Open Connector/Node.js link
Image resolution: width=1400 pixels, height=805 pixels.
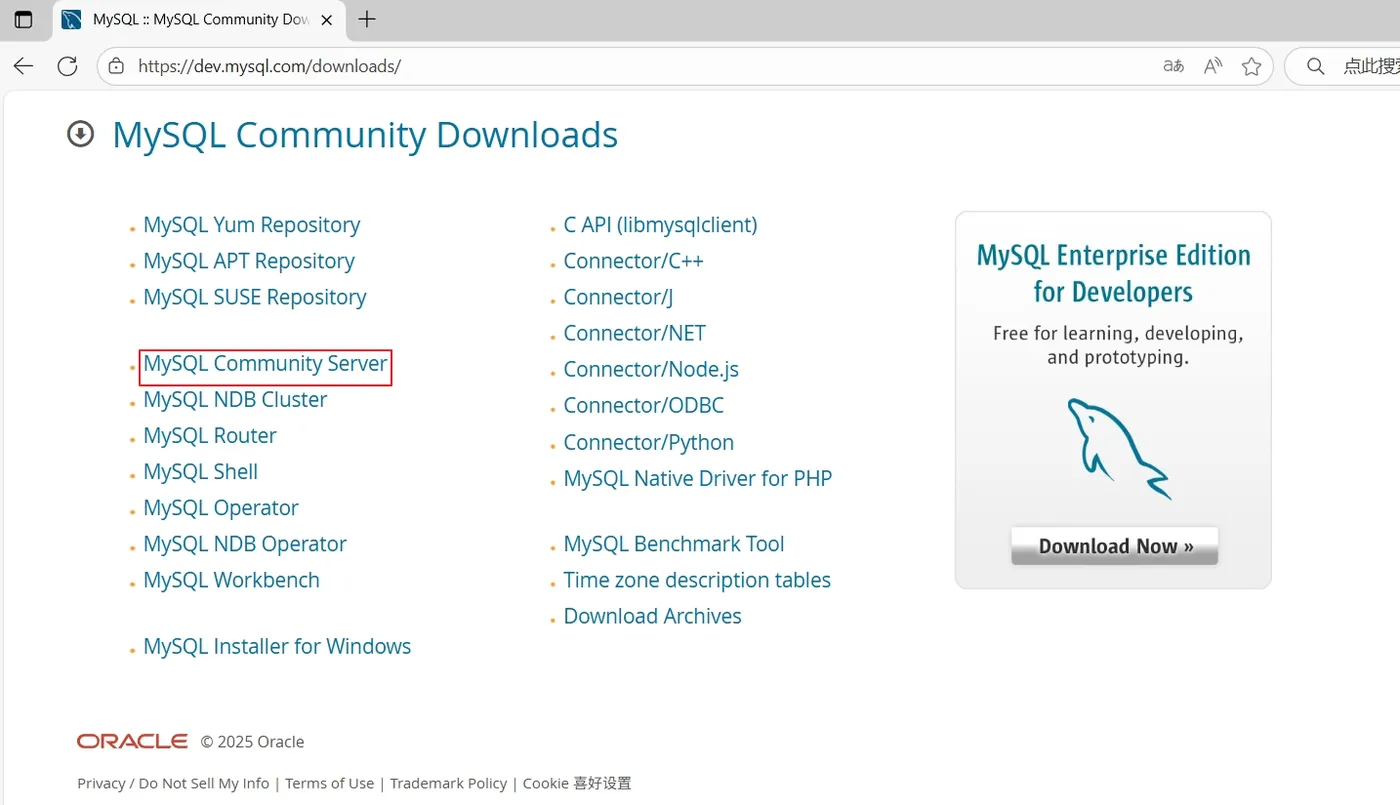pos(651,369)
